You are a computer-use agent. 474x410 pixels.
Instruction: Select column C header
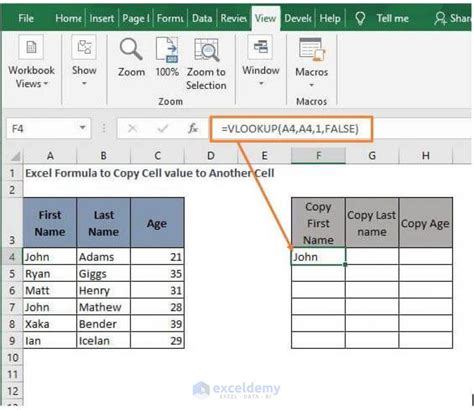(157, 156)
